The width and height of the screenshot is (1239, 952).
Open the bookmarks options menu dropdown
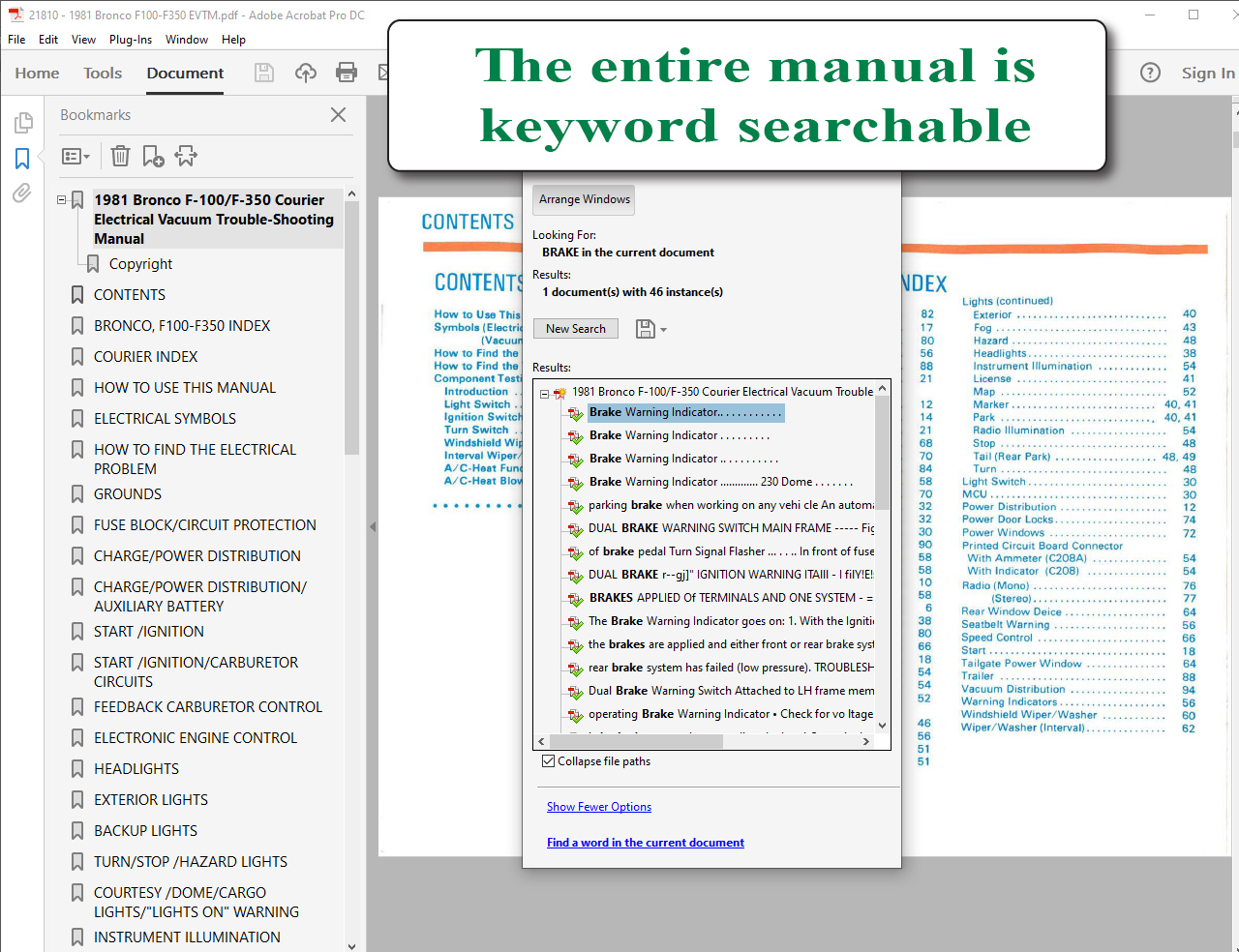(76, 156)
